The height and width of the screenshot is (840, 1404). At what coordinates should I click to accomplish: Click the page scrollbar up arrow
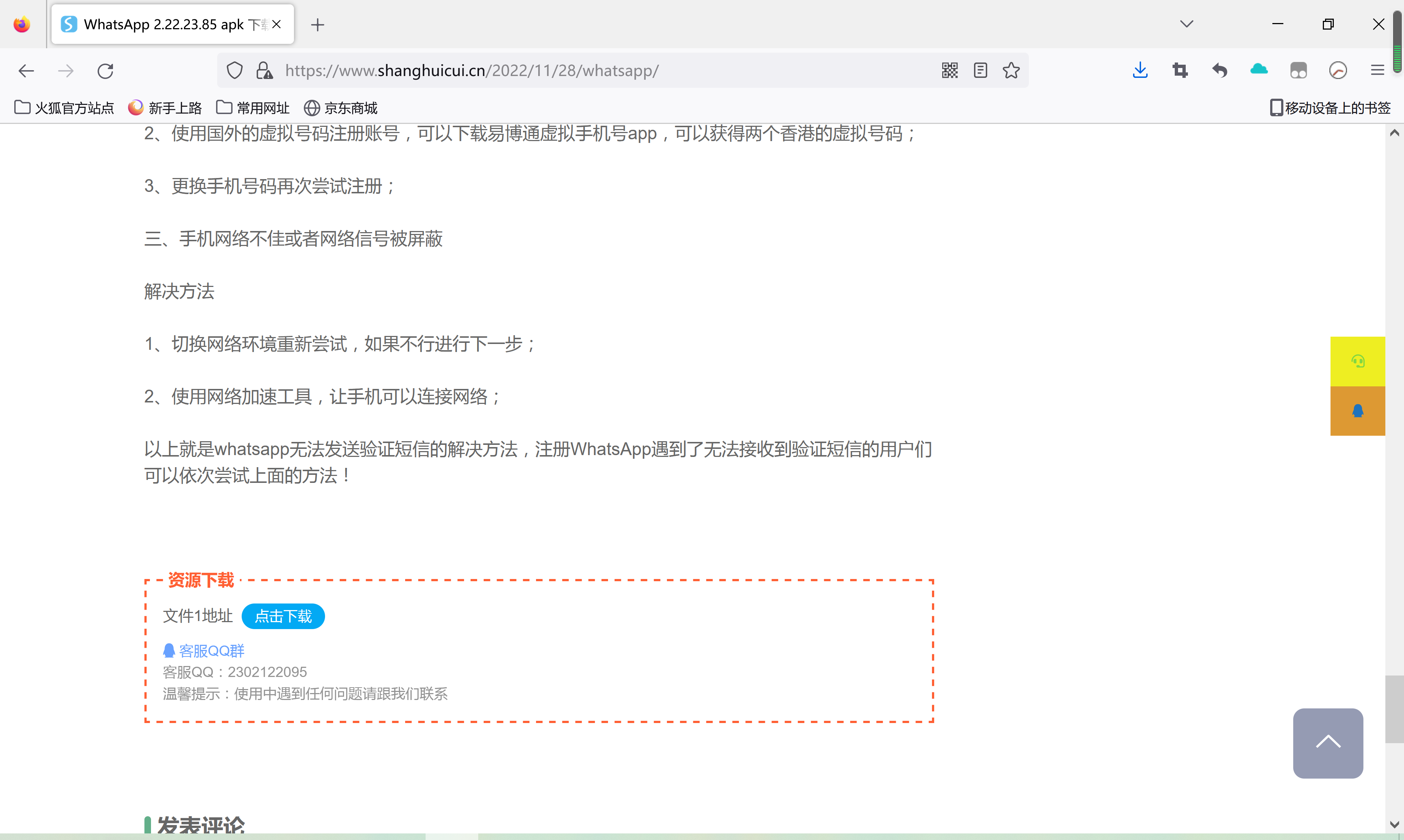click(1394, 133)
